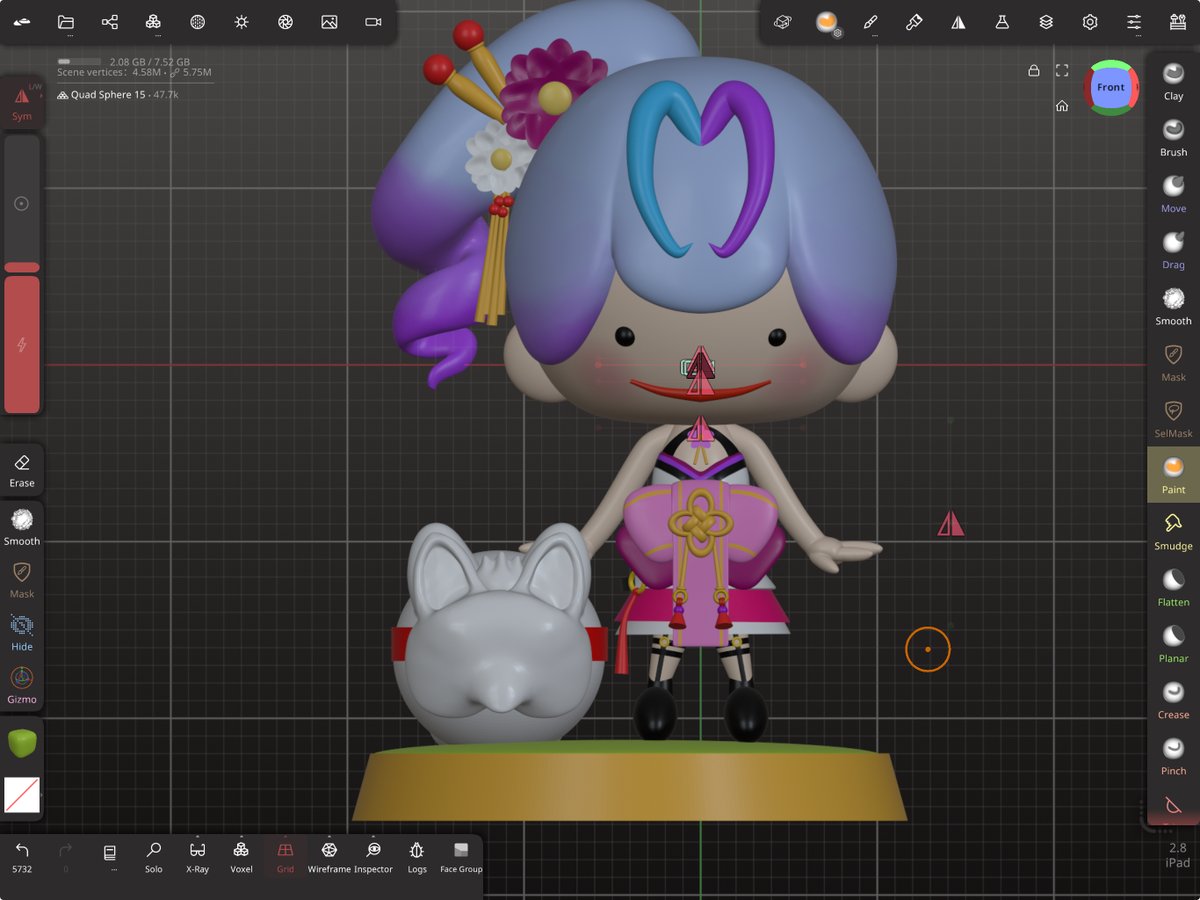The width and height of the screenshot is (1200, 900).
Task: Toggle the Inspector view
Action: [373, 857]
